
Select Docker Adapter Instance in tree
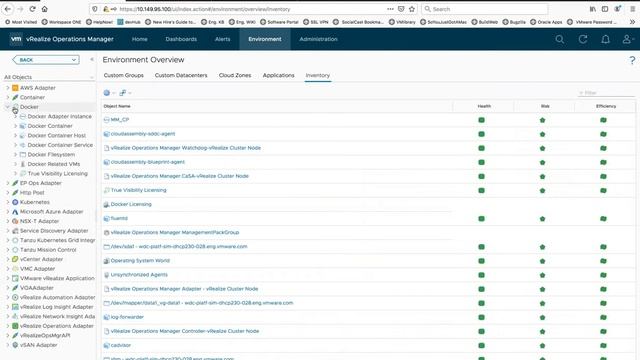pyautogui.click(x=60, y=116)
